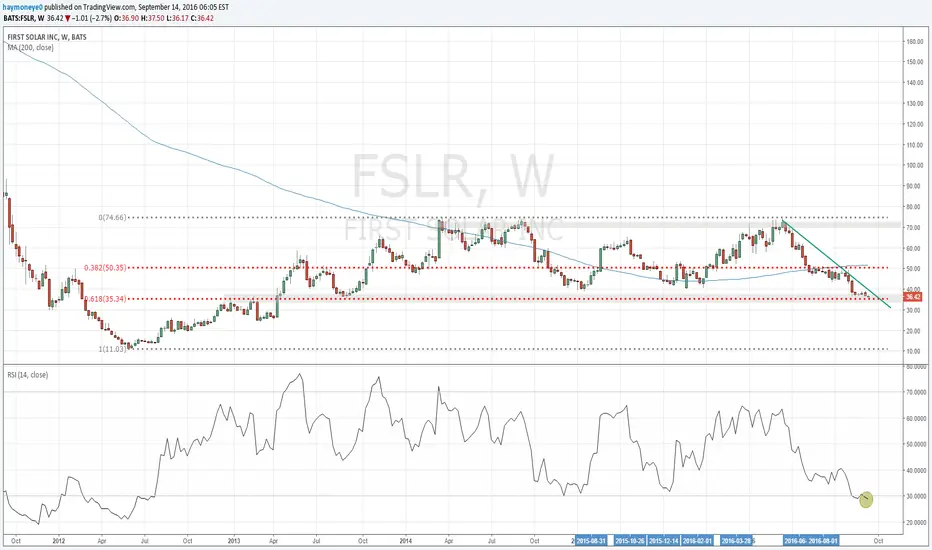Click the 140.00 price axis value
Screen dimensions: 932x550
point(914,83)
